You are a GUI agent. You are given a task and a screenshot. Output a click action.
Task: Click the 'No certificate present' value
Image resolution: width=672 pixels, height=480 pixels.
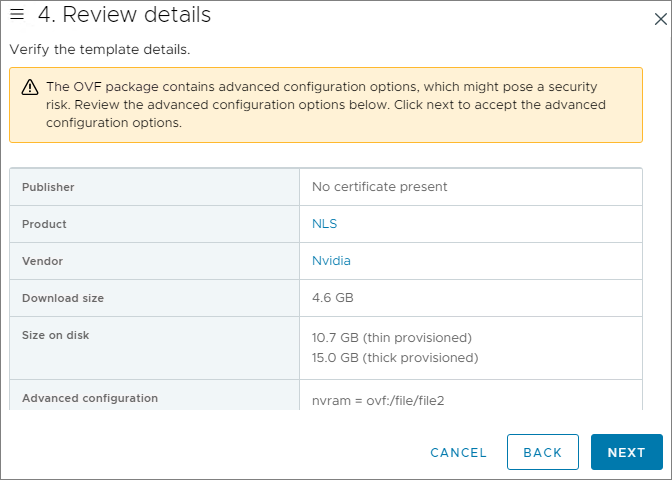click(x=379, y=187)
